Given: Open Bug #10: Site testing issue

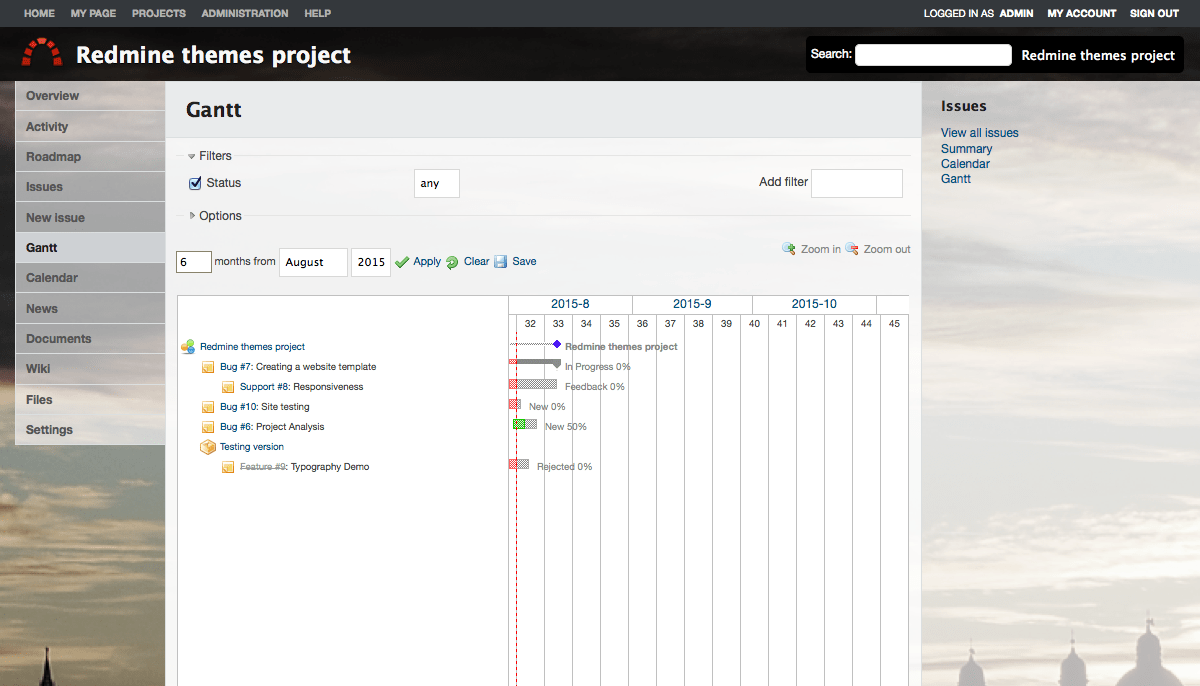Looking at the screenshot, I should [265, 407].
